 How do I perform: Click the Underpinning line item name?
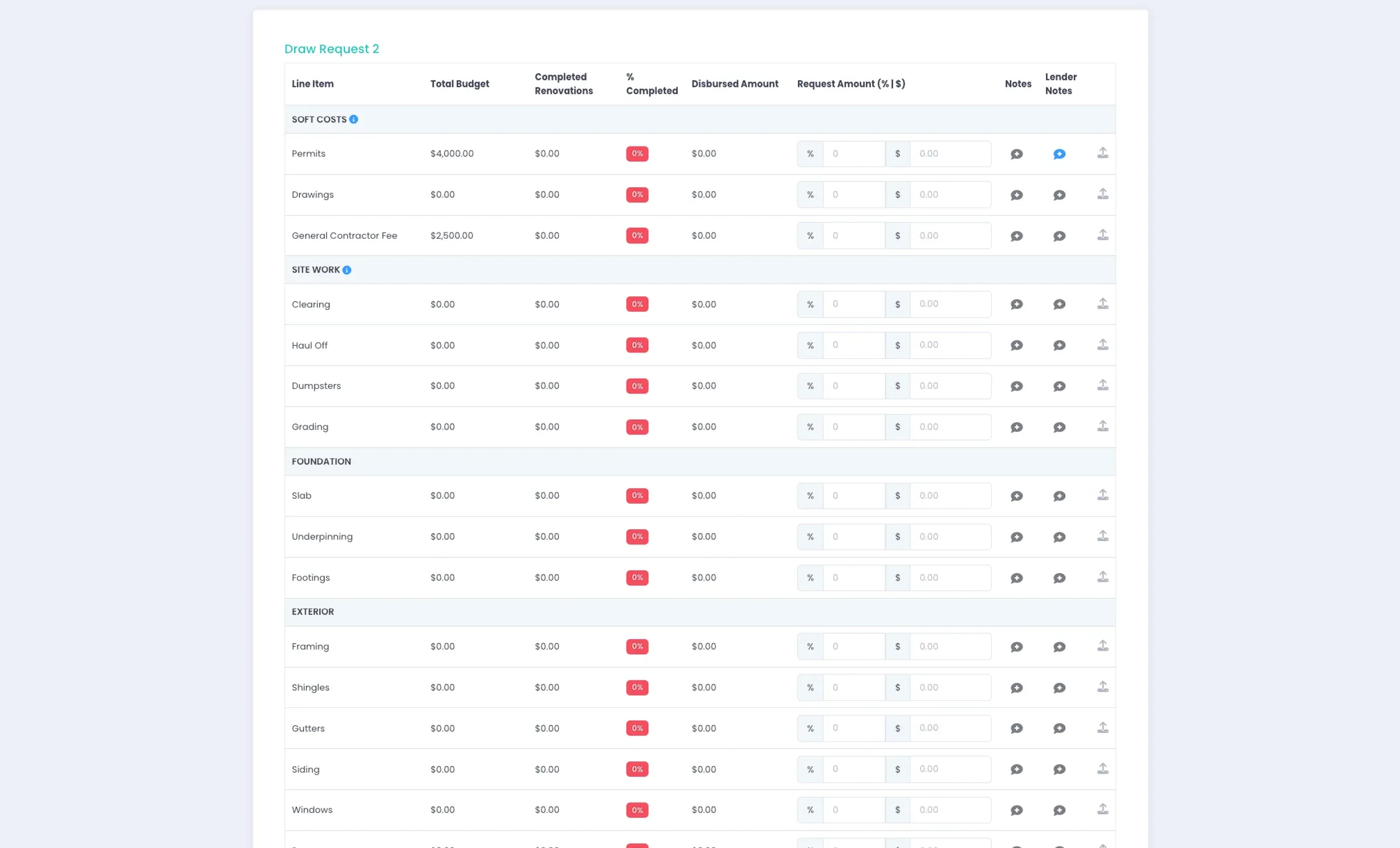coord(322,536)
